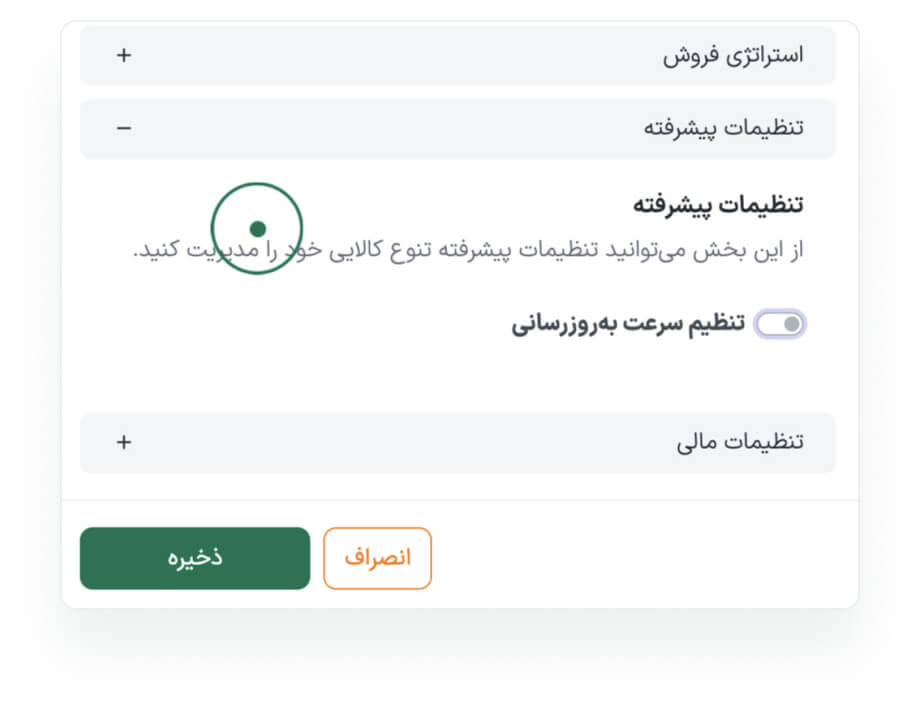Click the grey knob of the update-speed toggle
Viewport: 920px width, 710px height.
pos(791,324)
